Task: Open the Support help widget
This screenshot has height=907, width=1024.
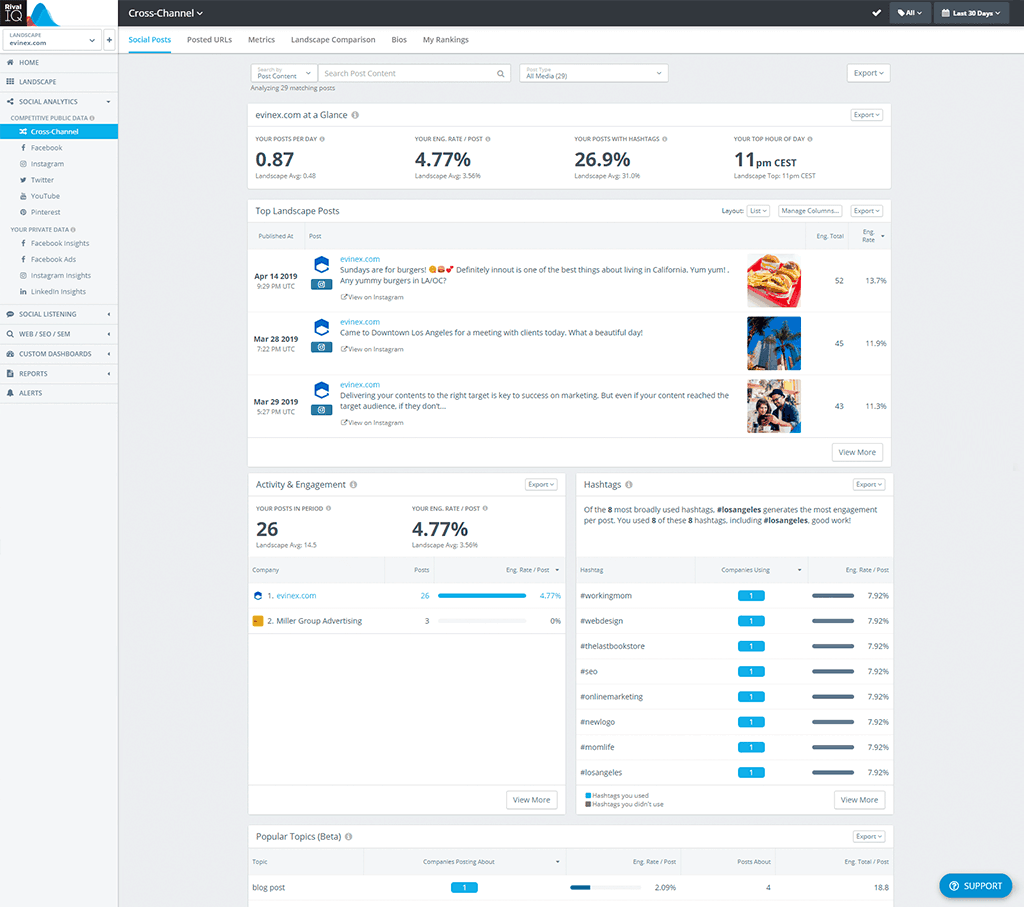Action: 976,886
